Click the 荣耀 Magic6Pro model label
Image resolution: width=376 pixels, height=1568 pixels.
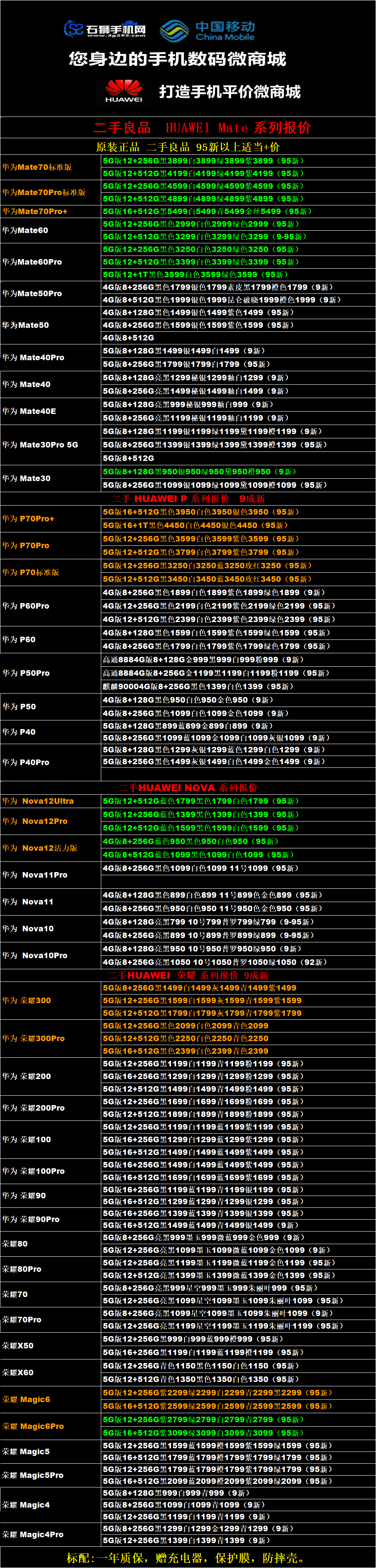33,1426
